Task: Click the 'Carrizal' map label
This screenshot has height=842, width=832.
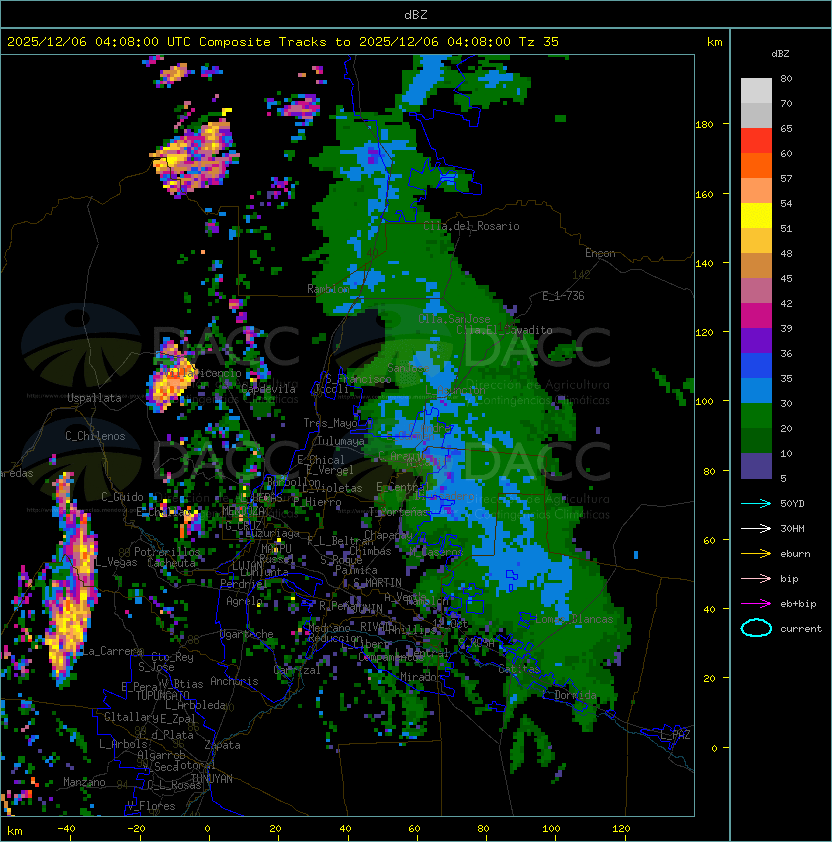Action: coord(297,670)
